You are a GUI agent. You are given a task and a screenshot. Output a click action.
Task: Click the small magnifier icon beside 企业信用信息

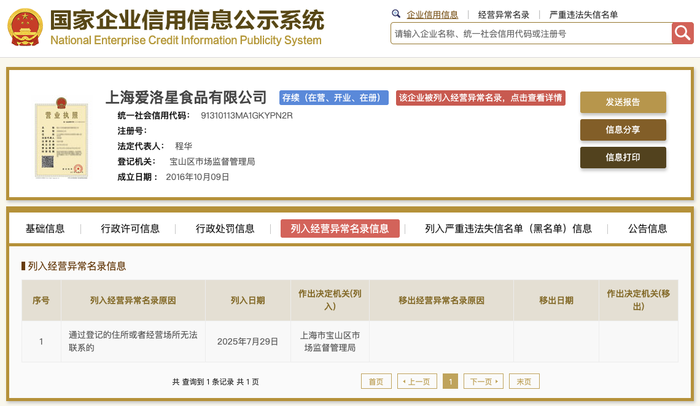coord(396,14)
